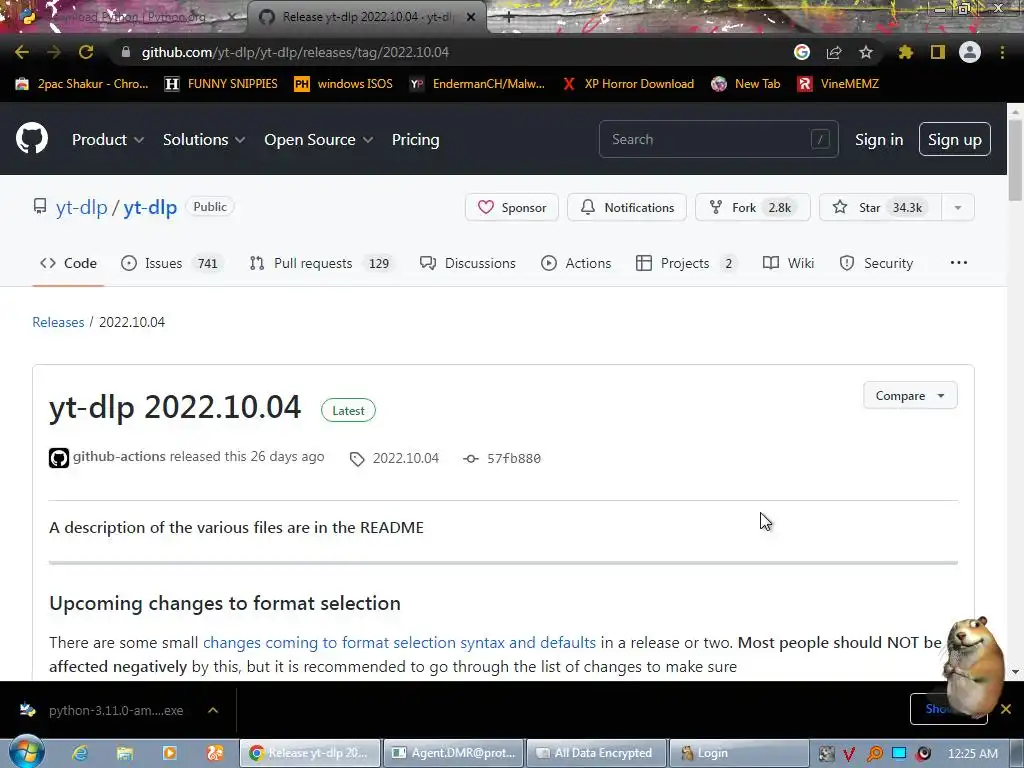This screenshot has width=1024, height=768.
Task: Open the Compare dropdown
Action: coord(910,395)
